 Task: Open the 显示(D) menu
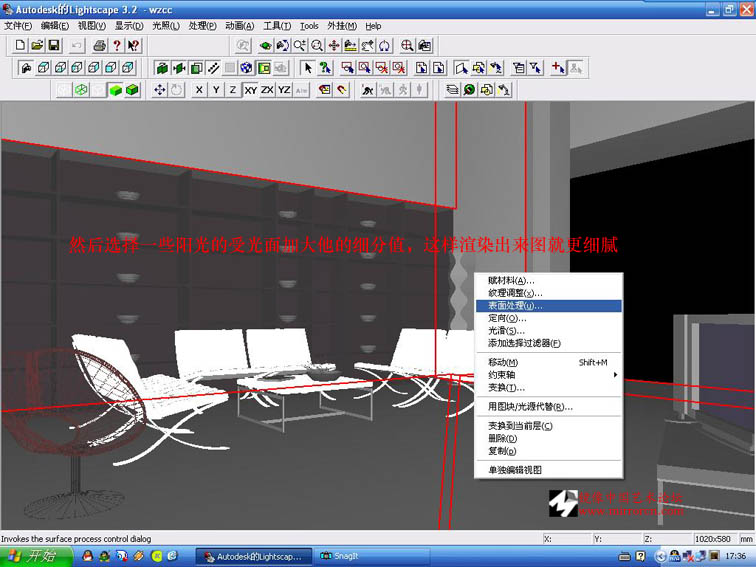[129, 26]
